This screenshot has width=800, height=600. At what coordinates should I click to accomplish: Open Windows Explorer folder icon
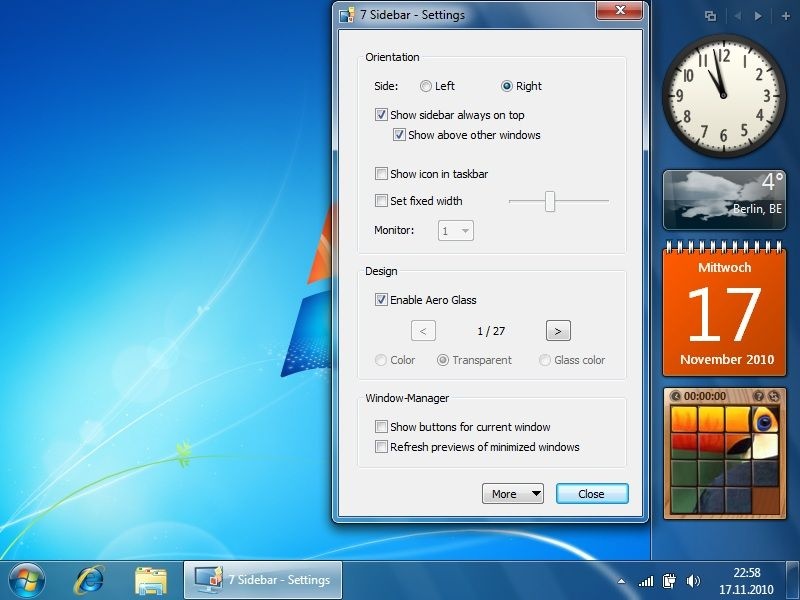pyautogui.click(x=151, y=581)
